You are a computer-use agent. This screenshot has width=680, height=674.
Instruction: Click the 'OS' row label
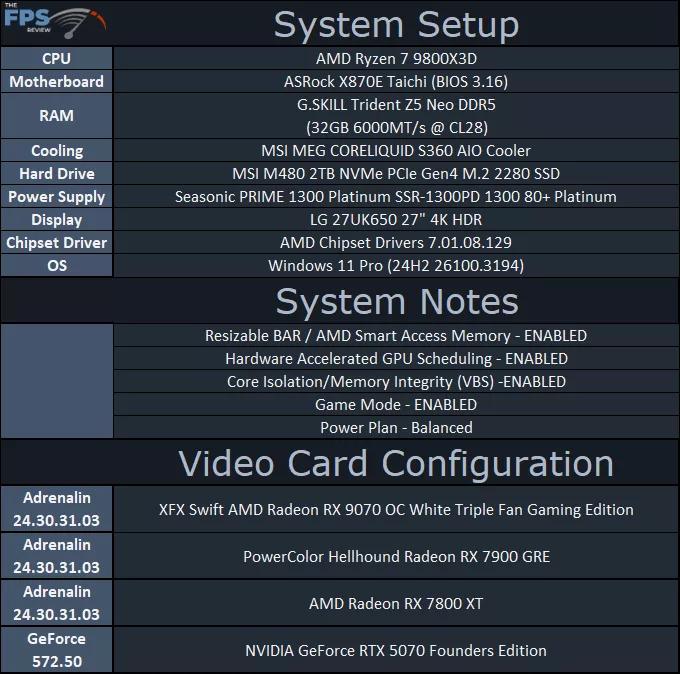click(x=56, y=265)
